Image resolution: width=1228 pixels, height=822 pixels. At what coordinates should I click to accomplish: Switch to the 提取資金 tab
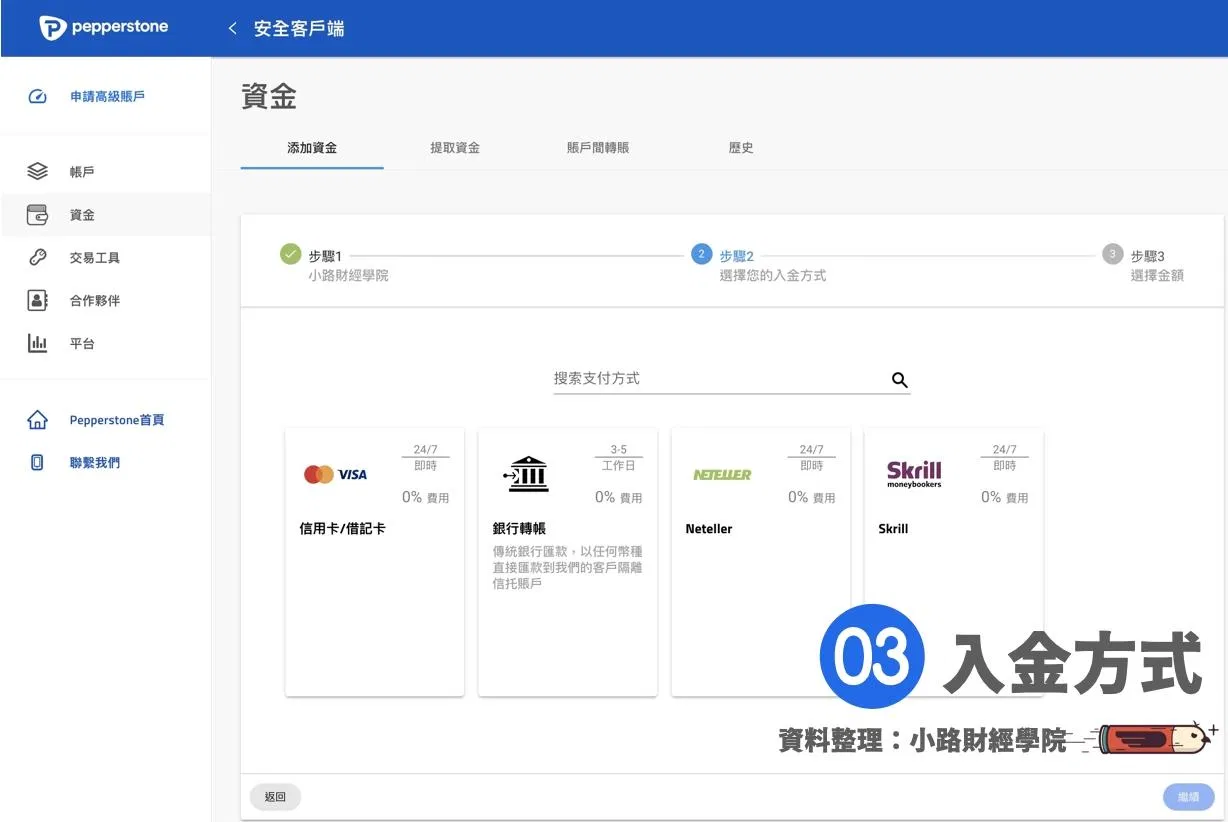point(455,148)
